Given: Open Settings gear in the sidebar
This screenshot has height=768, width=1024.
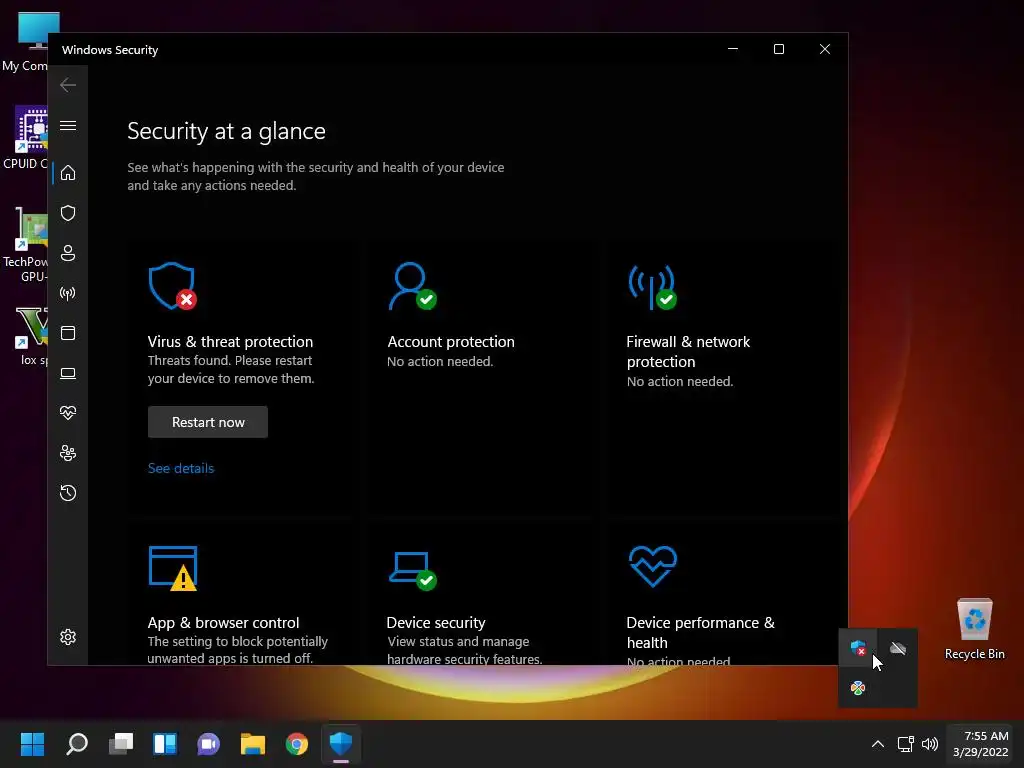Looking at the screenshot, I should (68, 637).
